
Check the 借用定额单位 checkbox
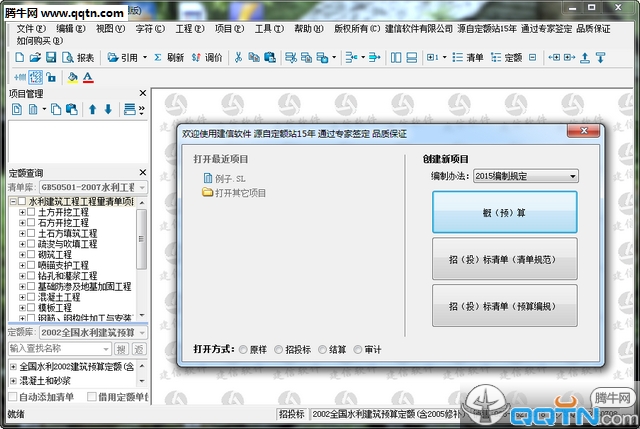92,397
